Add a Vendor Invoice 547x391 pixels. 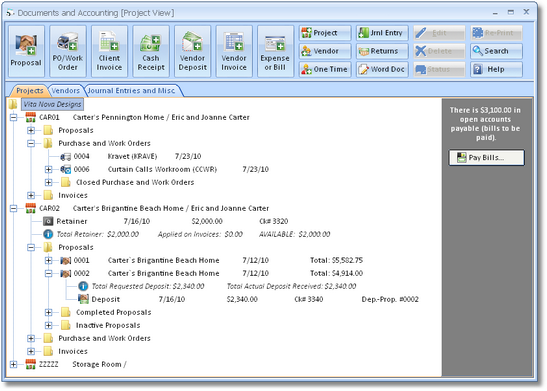point(234,51)
